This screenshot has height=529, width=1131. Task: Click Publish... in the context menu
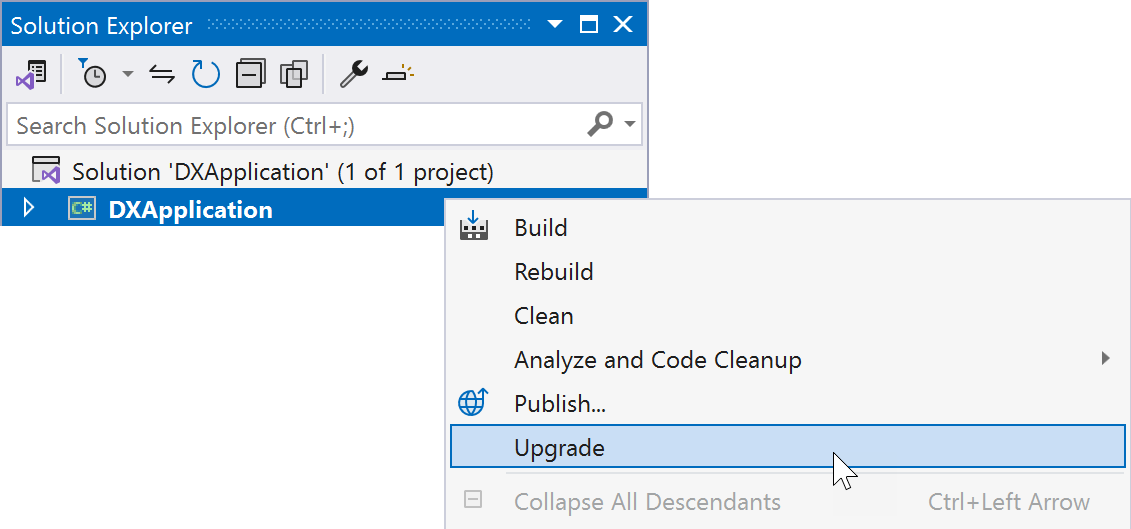560,404
